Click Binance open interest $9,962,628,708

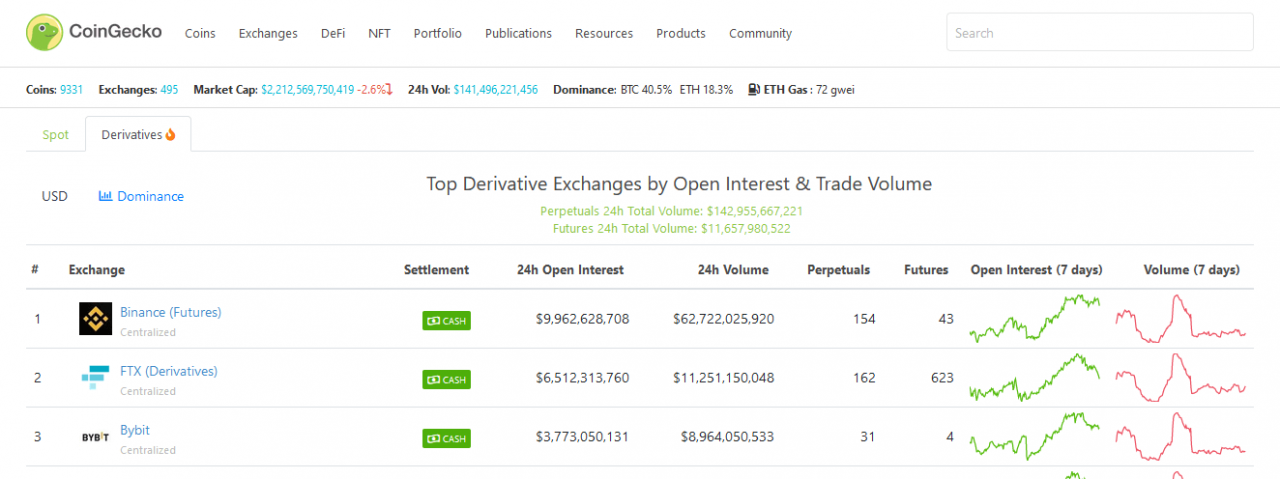(x=583, y=319)
